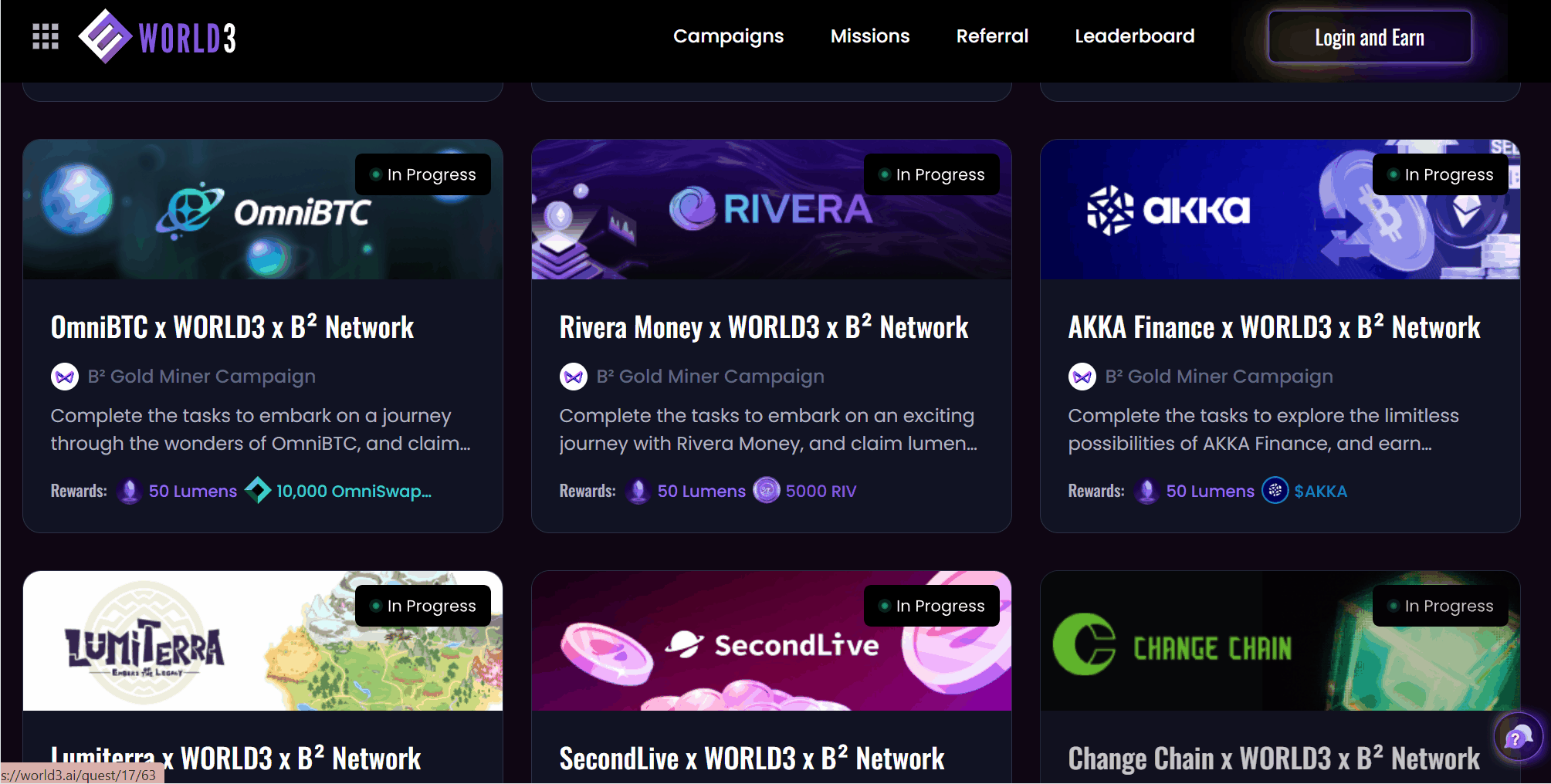This screenshot has height=784, width=1551.
Task: Click the WORLD3 logo in header
Action: click(x=158, y=36)
